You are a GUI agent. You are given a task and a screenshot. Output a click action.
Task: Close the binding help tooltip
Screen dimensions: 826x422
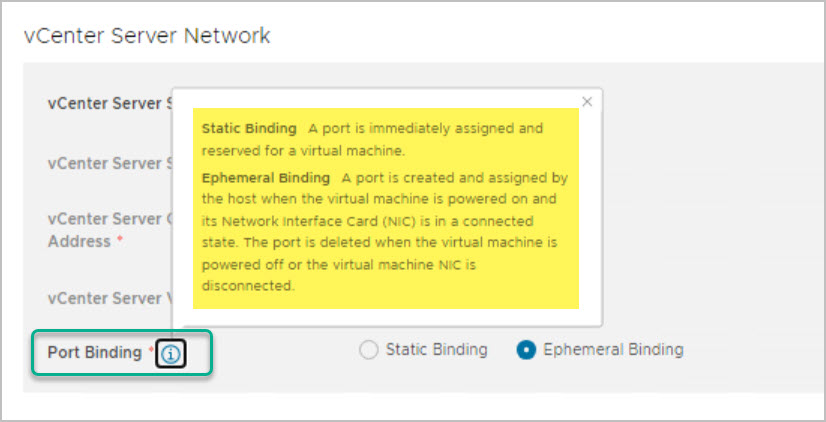click(x=587, y=101)
